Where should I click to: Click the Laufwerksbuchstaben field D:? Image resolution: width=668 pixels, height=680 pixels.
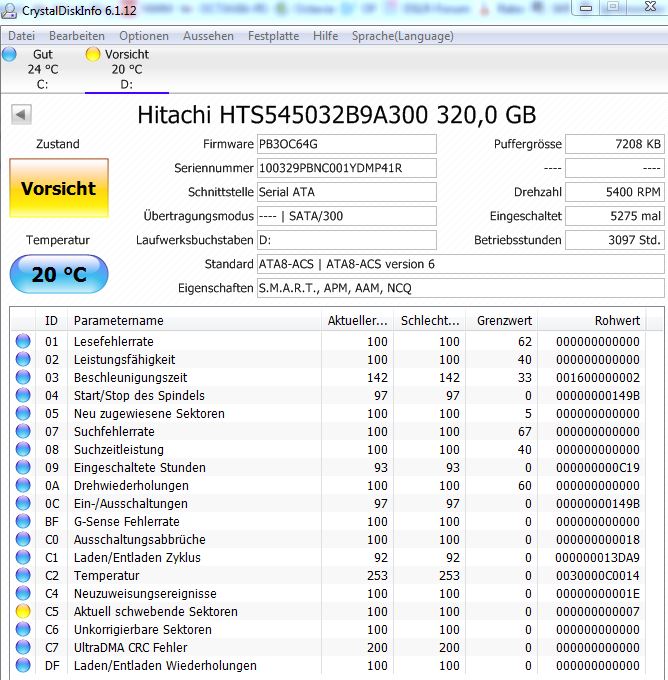[347, 240]
